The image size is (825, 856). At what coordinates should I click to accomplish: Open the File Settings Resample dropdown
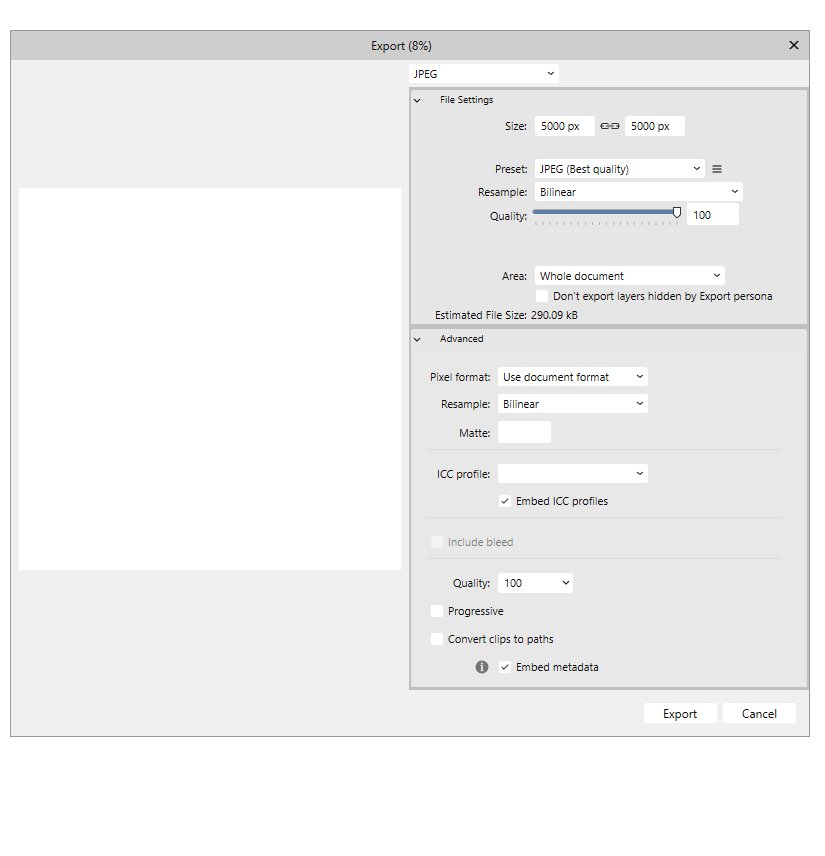(638, 192)
